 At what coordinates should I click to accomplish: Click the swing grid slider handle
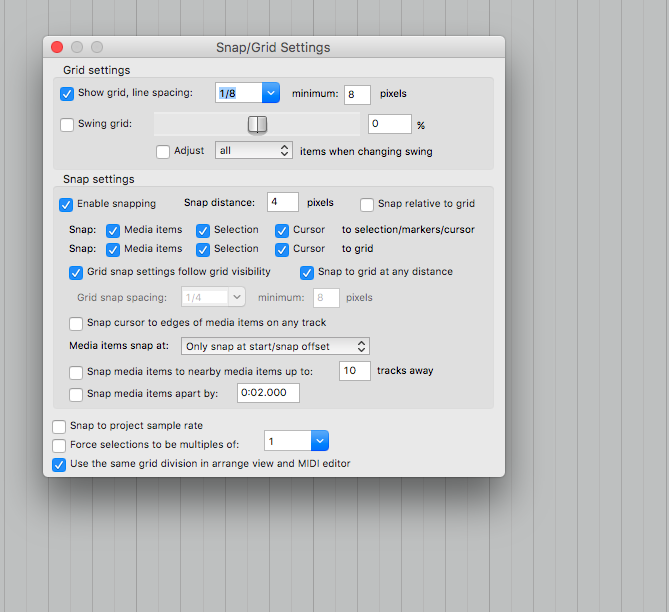point(257,124)
